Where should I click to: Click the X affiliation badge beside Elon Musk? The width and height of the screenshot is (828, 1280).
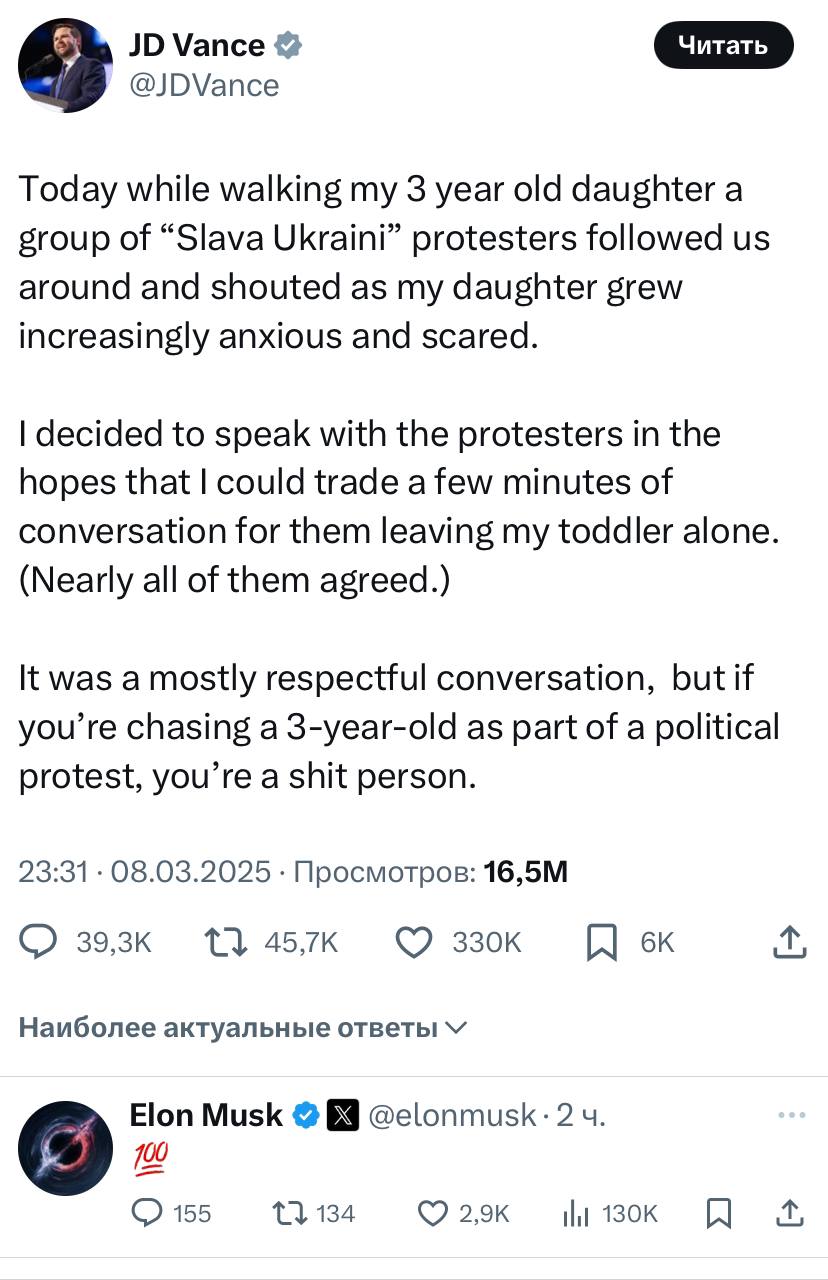pos(343,1115)
